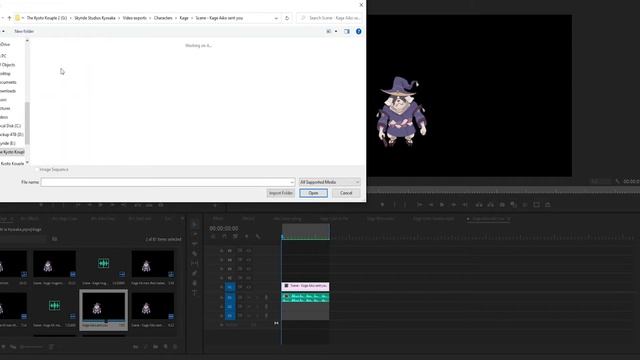Click the change view icon in dialog
This screenshot has height=360, width=640.
[x=329, y=31]
